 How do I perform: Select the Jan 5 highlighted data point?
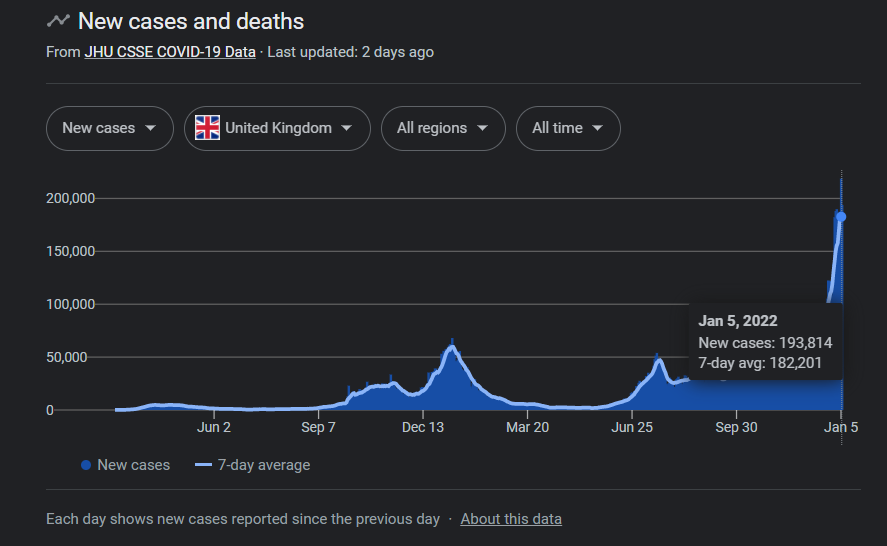coord(841,216)
